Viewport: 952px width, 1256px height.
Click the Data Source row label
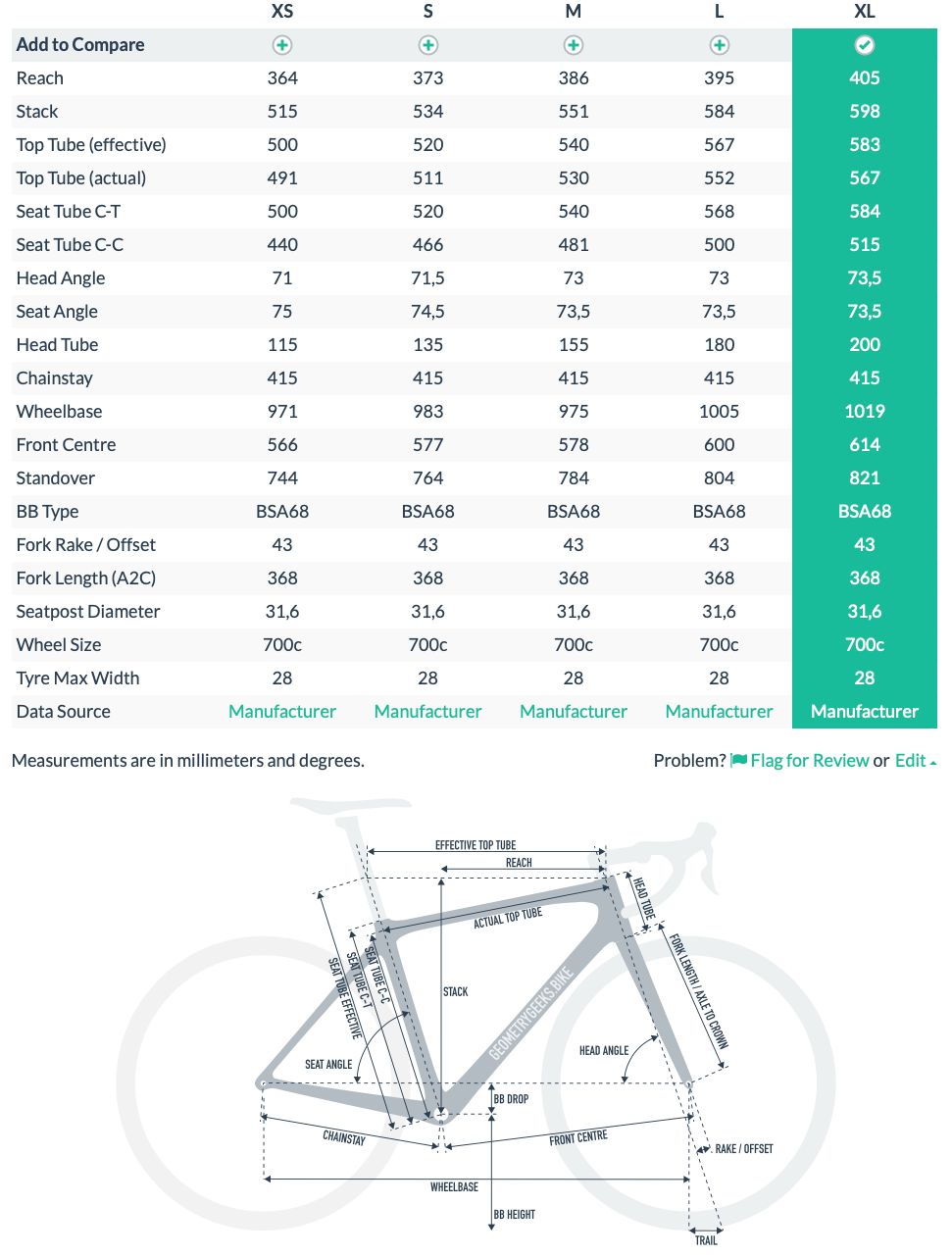64,711
